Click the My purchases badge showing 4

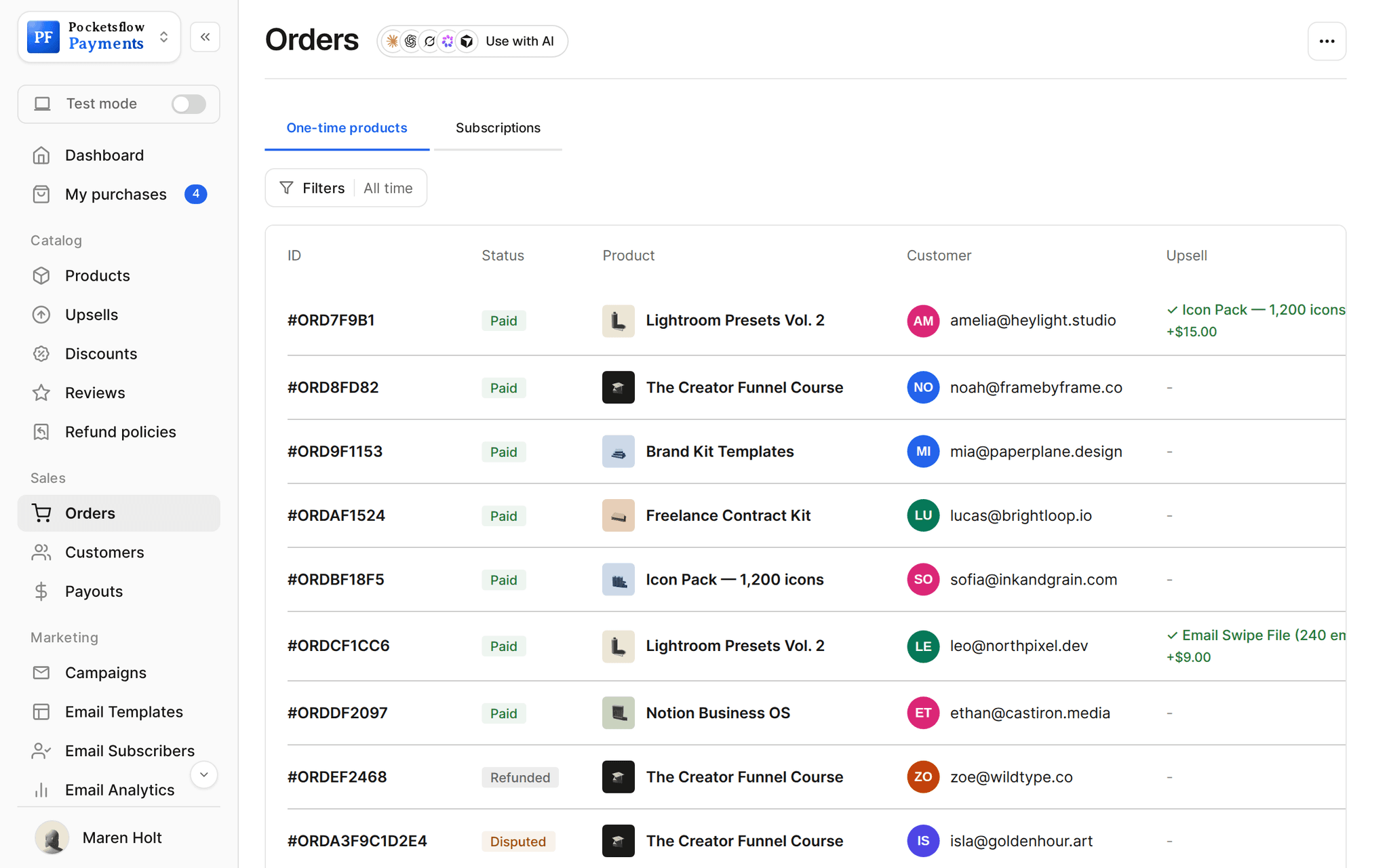point(196,194)
